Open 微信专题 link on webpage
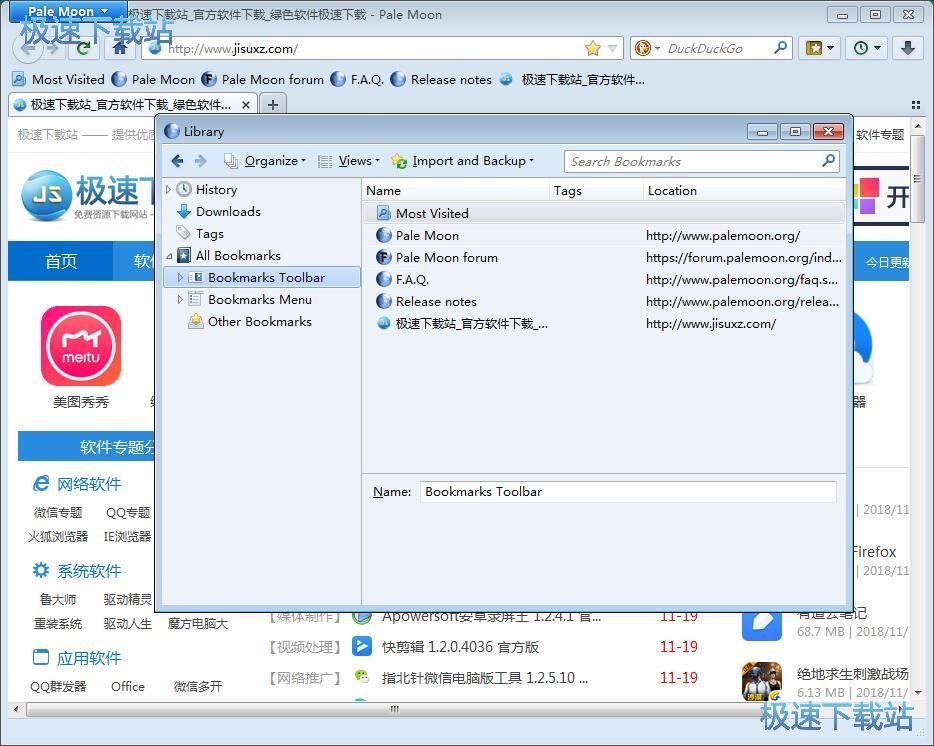 pyautogui.click(x=58, y=512)
